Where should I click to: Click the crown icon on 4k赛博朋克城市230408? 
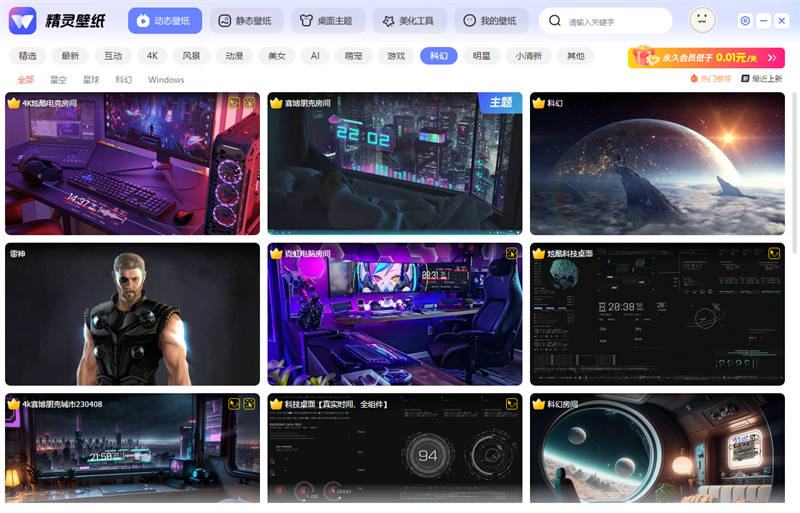tap(14, 404)
